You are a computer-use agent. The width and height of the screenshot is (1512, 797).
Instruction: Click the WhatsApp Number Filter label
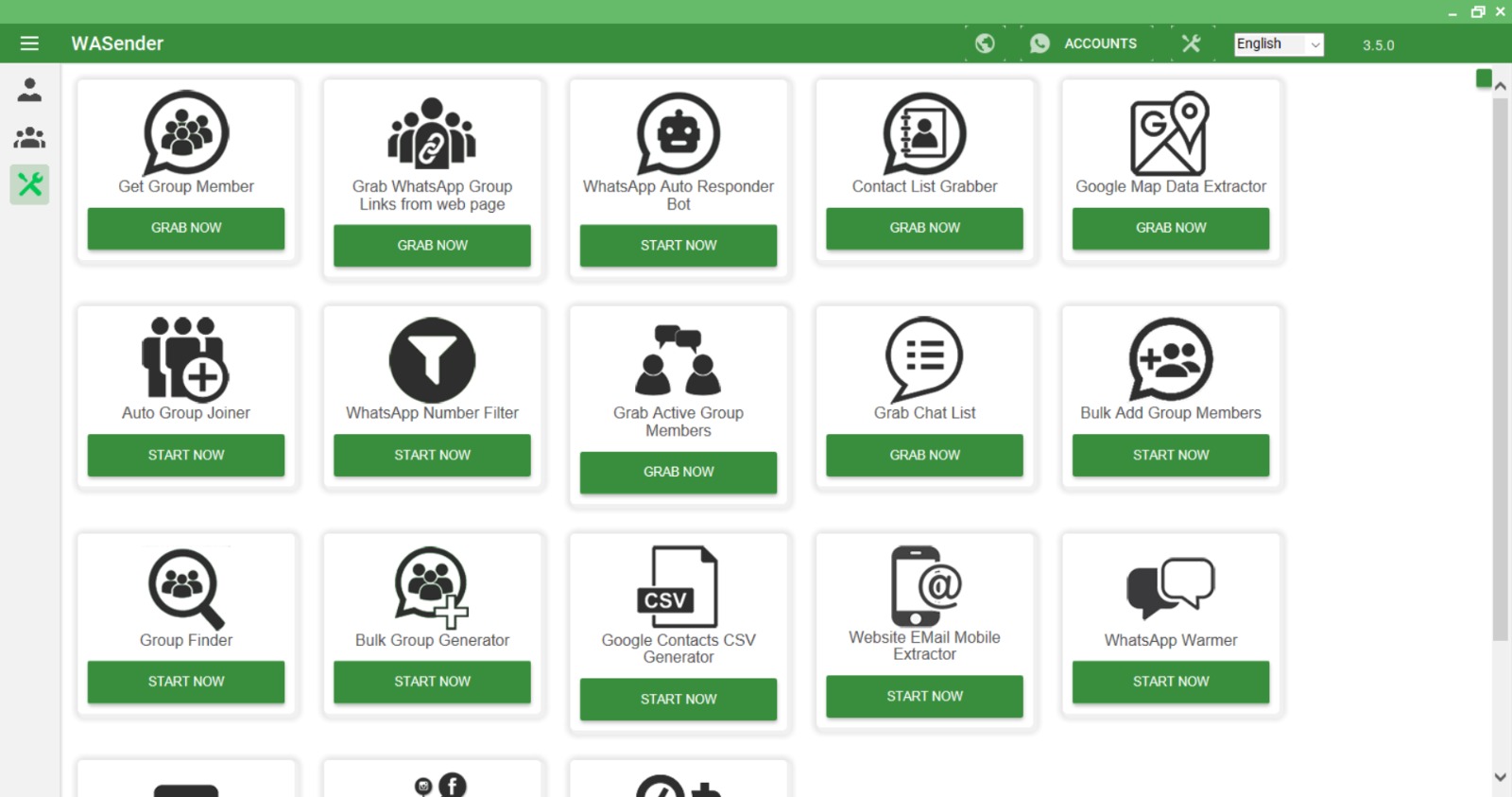pyautogui.click(x=432, y=413)
